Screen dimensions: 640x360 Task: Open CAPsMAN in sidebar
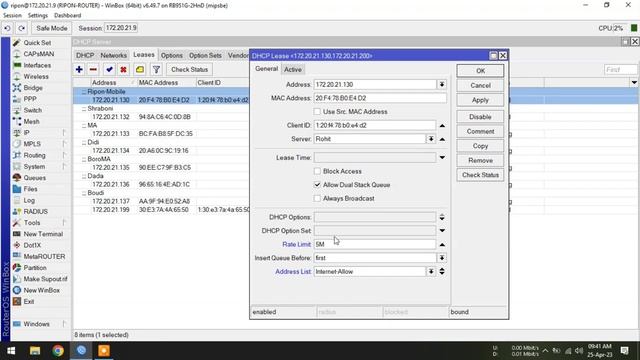[38, 54]
